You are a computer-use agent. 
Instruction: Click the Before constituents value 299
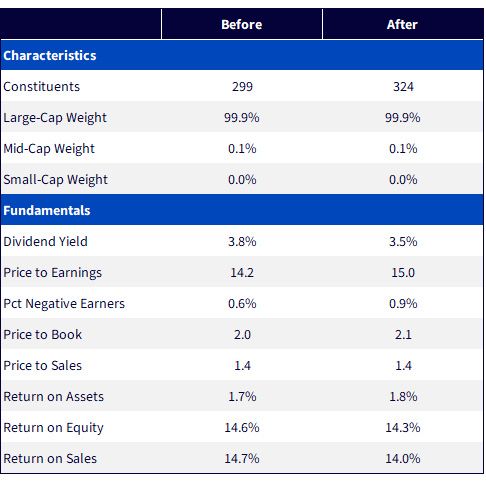click(242, 87)
